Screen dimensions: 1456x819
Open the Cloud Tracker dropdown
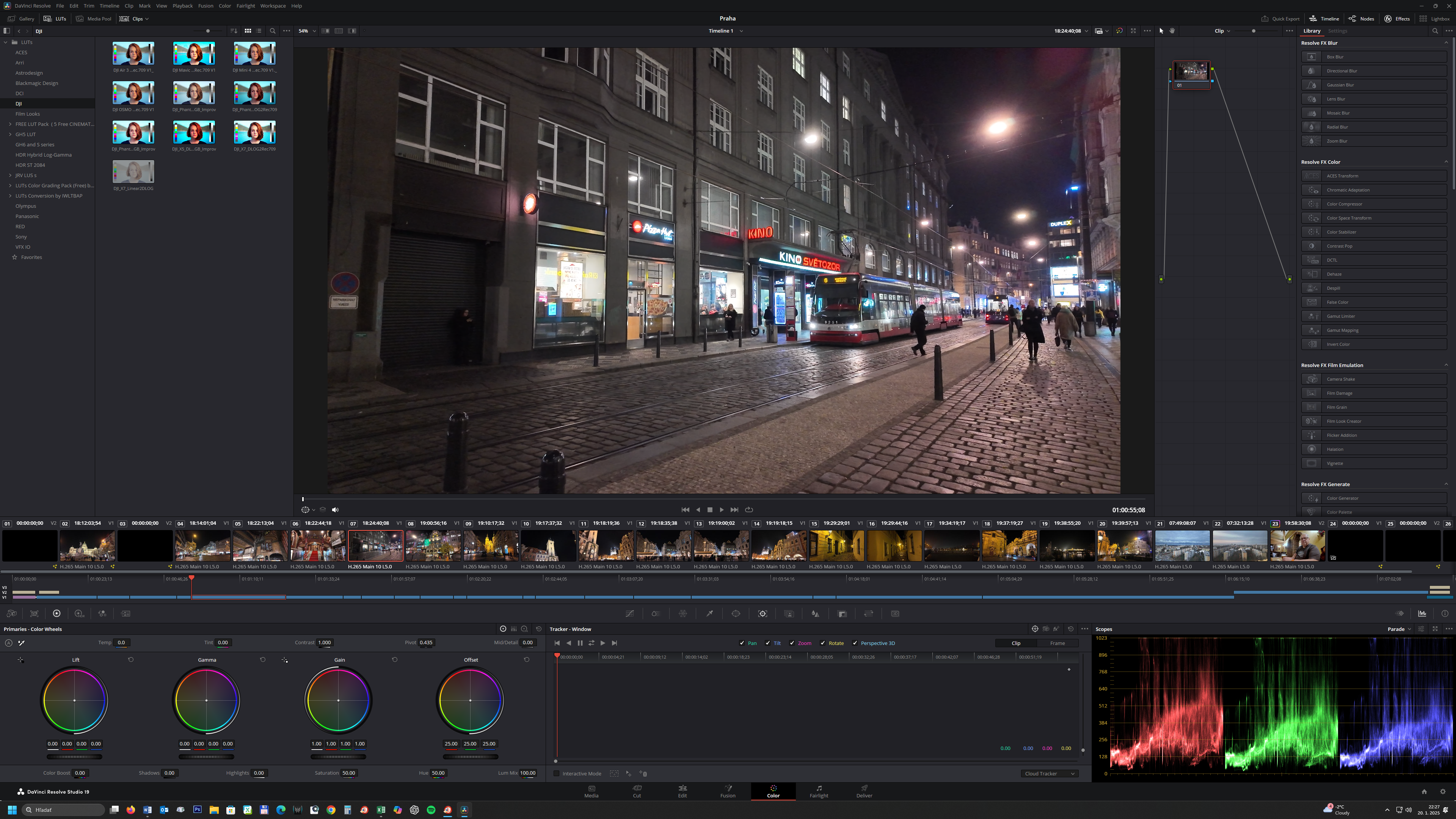tap(1049, 773)
